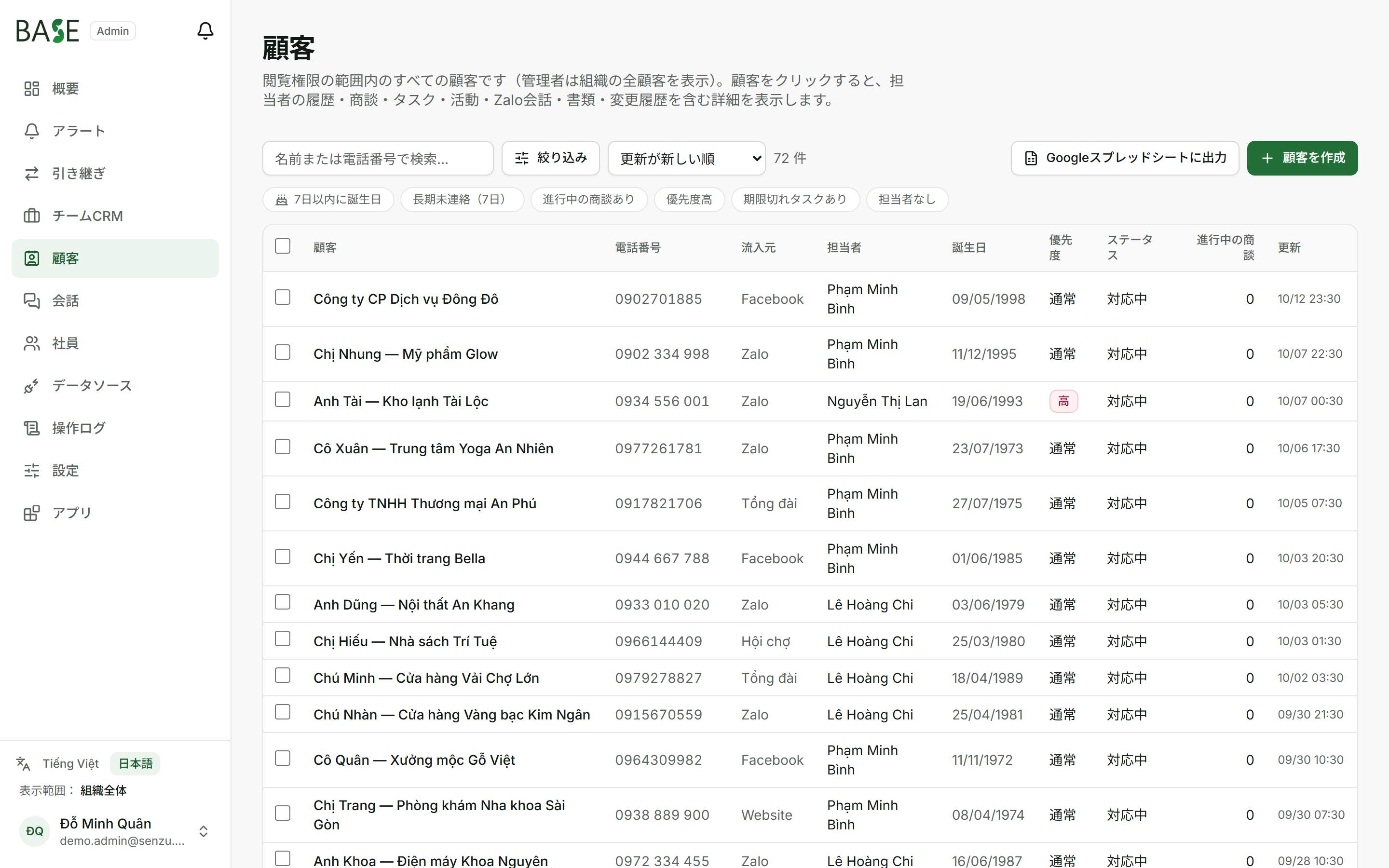The height and width of the screenshot is (868, 1389).
Task: Click the 引き継ぎ handover arrows icon
Action: (31, 174)
